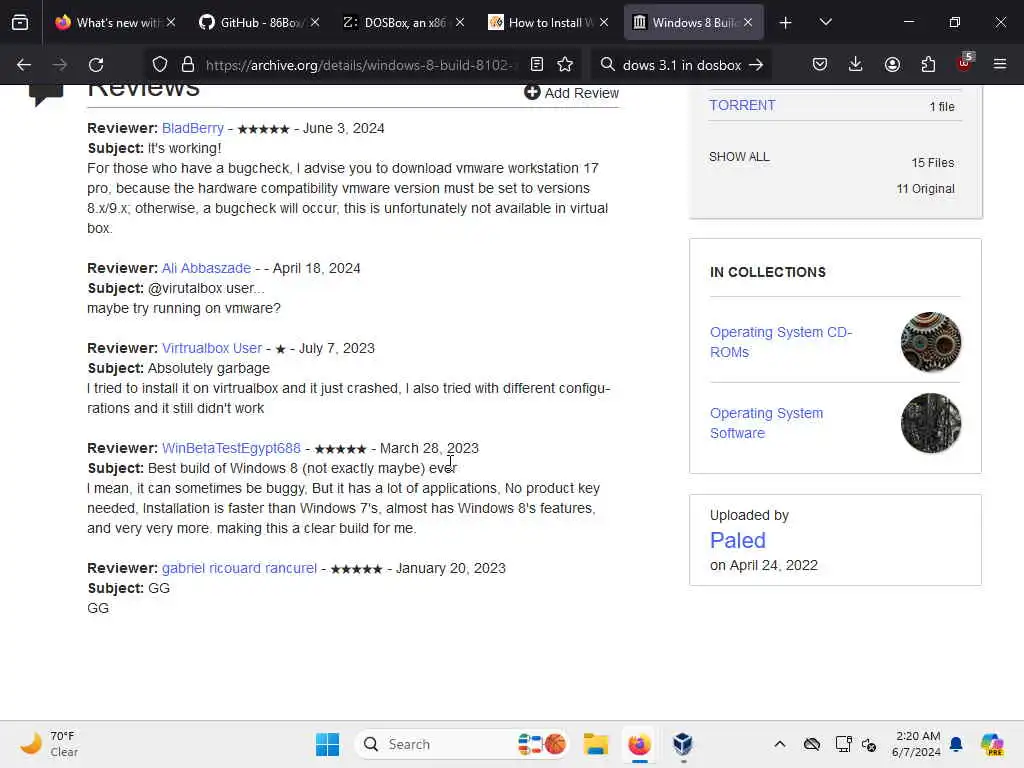This screenshot has height=768, width=1024.
Task: Show hidden system tray icons
Action: coord(780,744)
